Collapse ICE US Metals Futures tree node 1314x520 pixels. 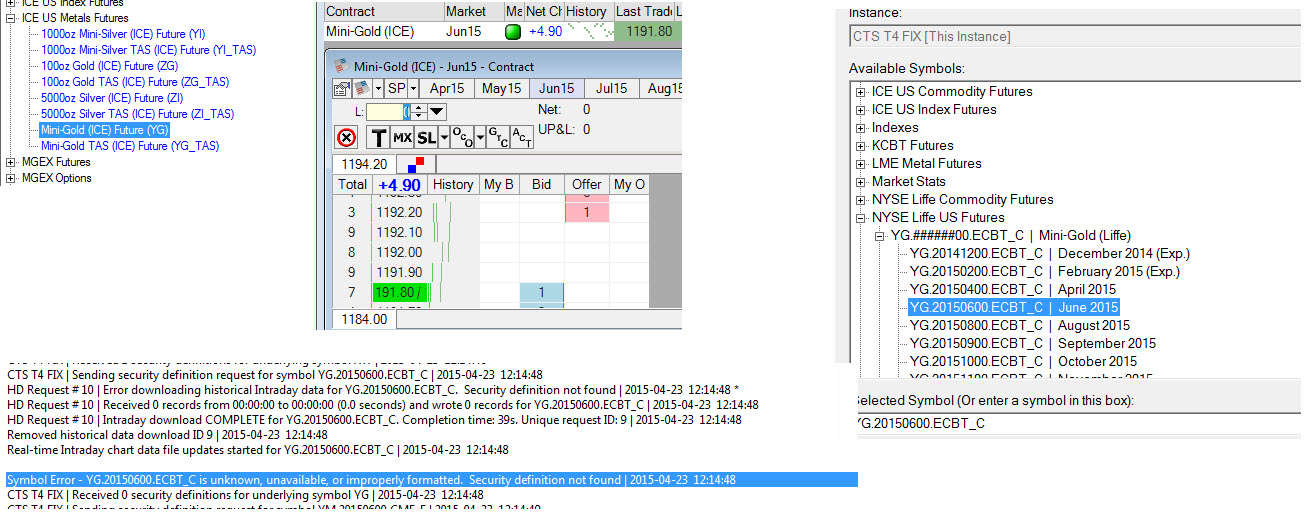click(11, 17)
